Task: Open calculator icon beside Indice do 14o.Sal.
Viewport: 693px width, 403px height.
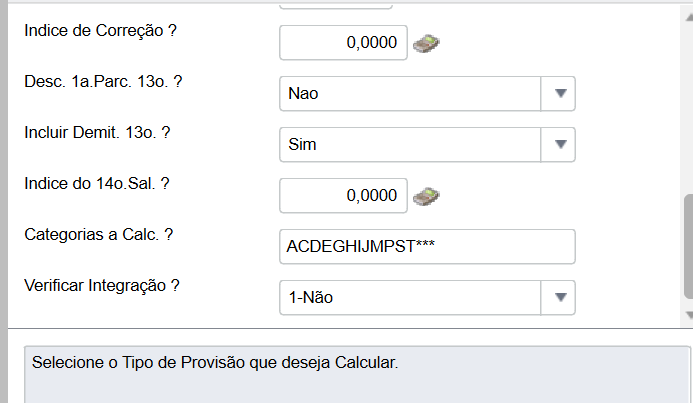Action: pos(428,195)
